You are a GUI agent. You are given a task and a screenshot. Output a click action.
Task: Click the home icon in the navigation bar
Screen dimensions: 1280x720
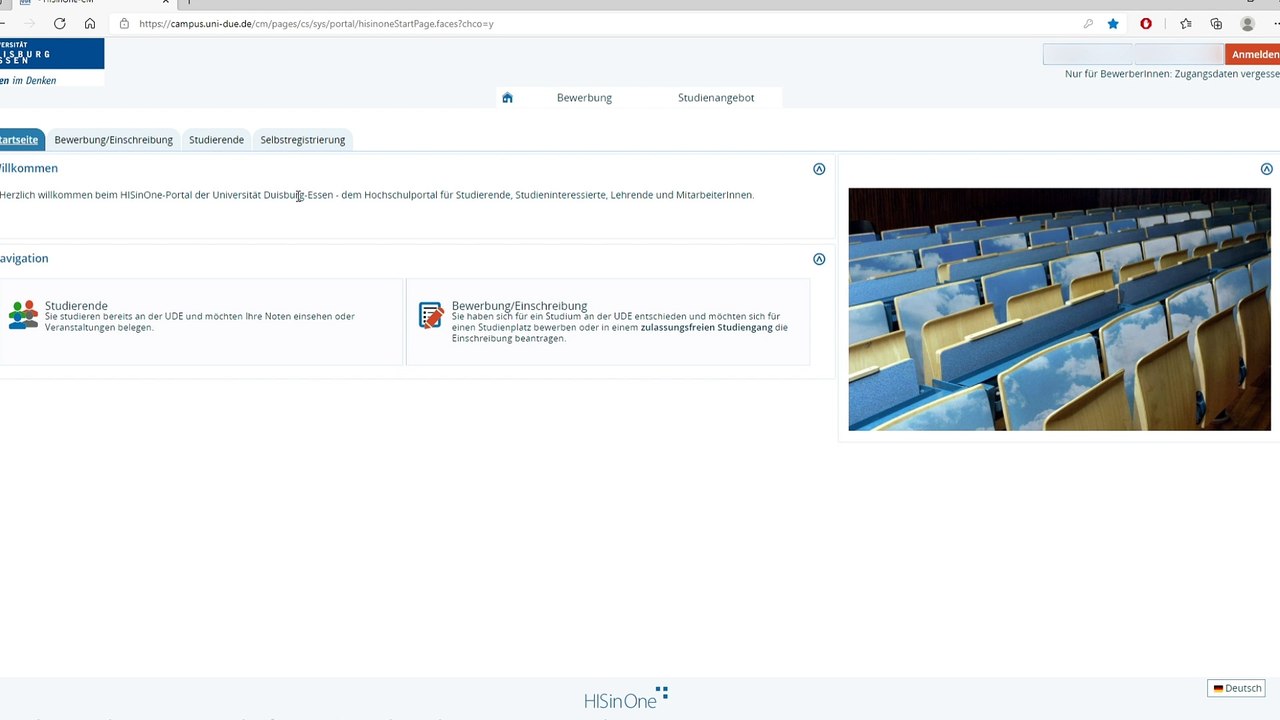tap(507, 97)
